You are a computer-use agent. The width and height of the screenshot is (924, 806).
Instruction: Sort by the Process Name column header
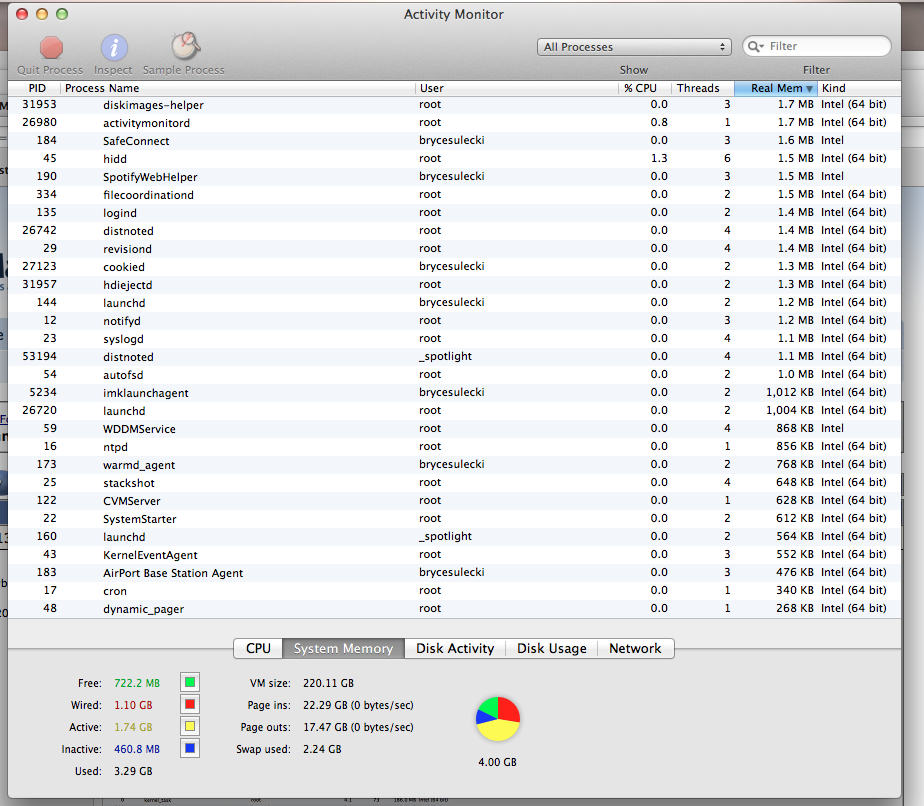click(x=238, y=88)
